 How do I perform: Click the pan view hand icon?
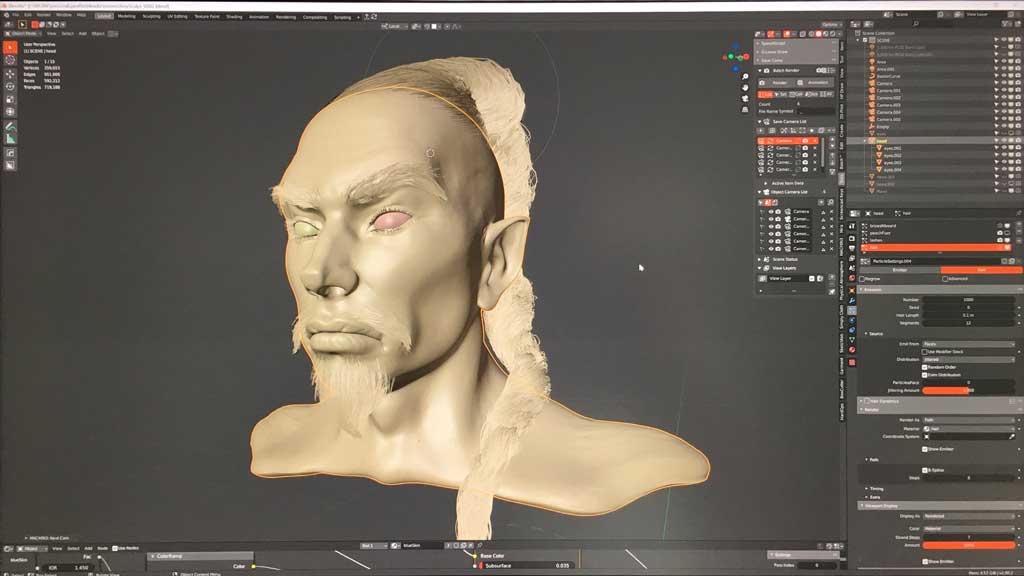[745, 88]
